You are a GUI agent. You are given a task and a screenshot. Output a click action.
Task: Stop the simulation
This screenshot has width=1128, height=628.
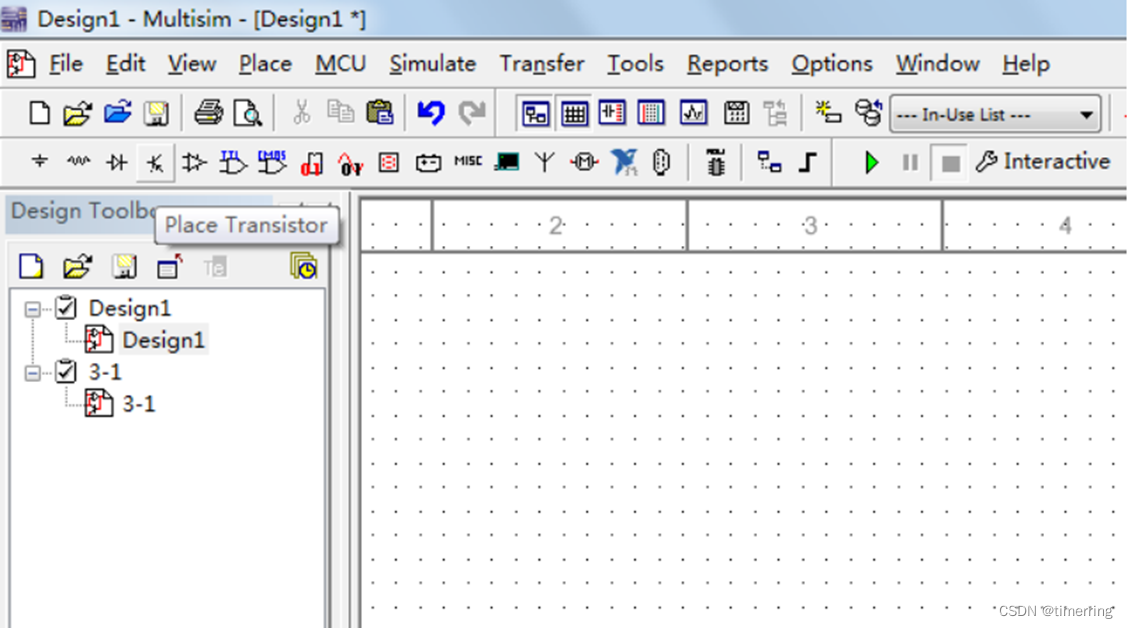point(950,163)
